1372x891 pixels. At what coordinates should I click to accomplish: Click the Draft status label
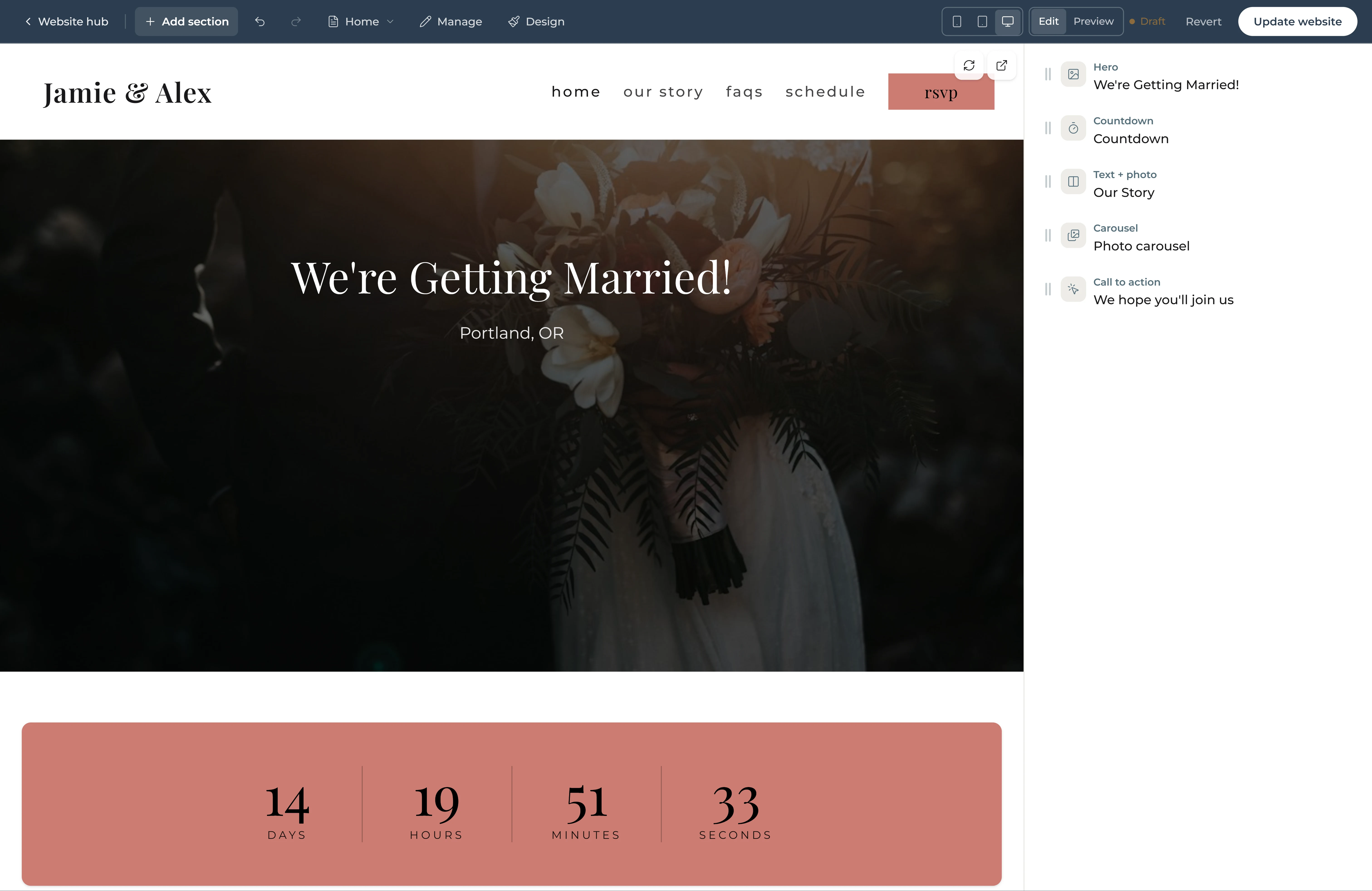pos(1147,21)
